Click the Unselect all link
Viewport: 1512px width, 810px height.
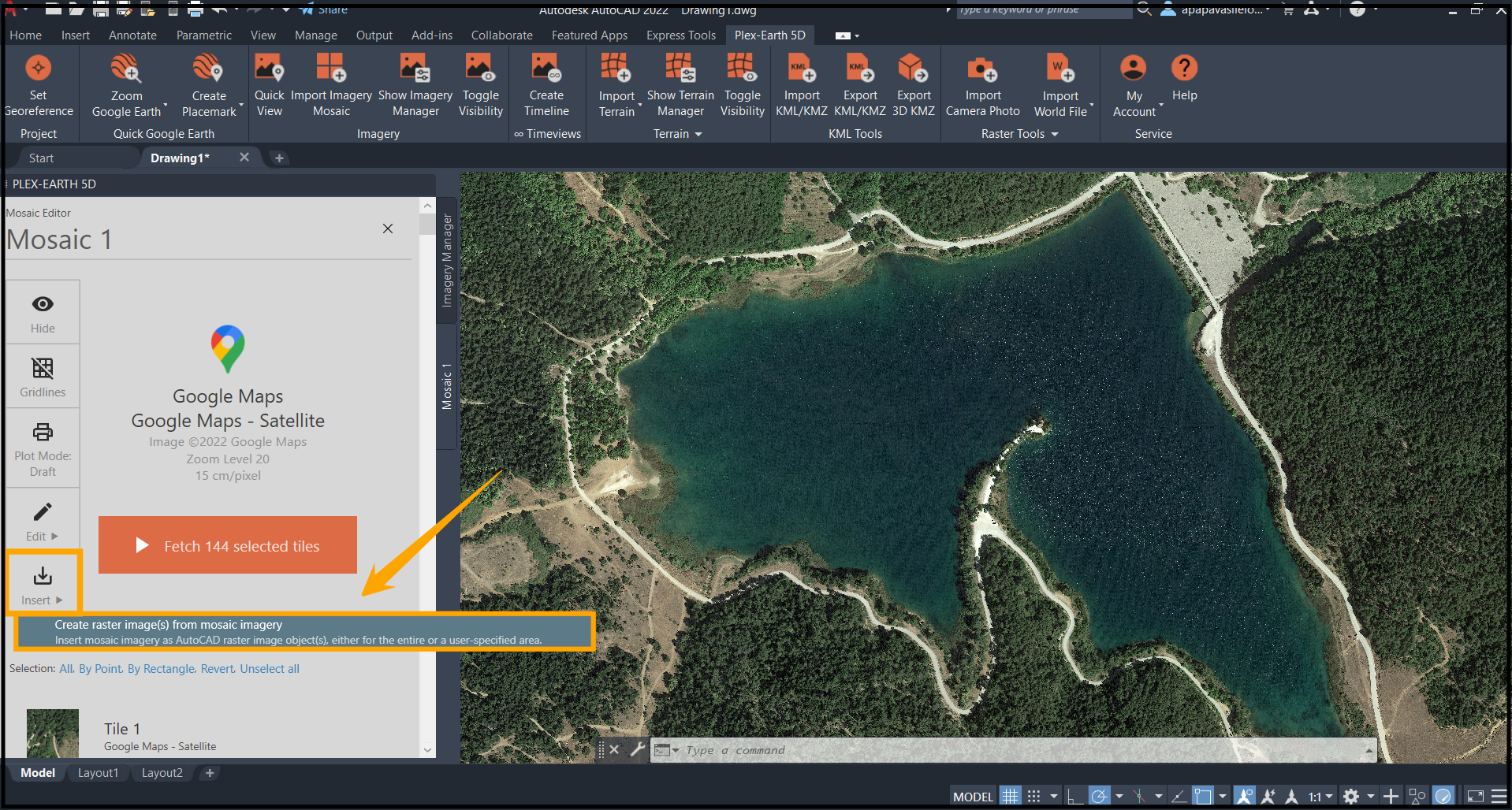[269, 668]
